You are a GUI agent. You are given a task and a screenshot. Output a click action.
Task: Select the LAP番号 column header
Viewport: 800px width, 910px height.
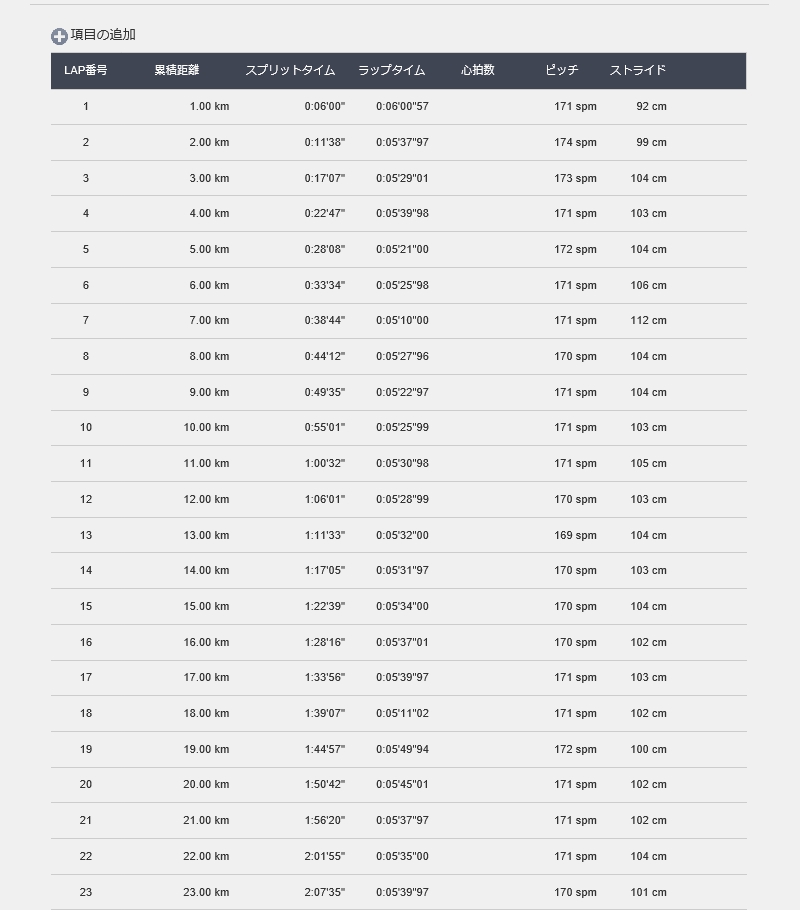[x=85, y=70]
